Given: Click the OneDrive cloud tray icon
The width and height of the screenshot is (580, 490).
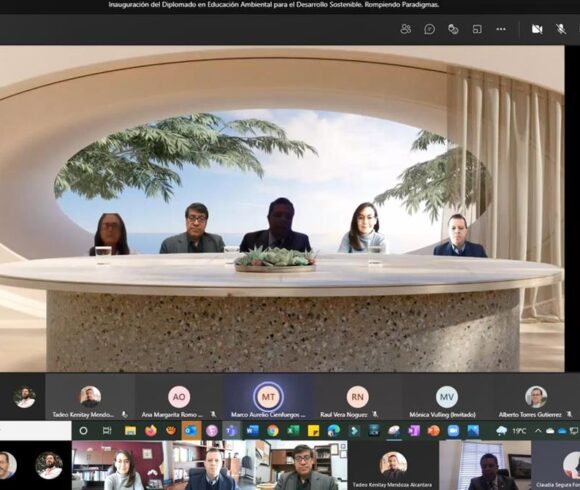Looking at the screenshot, I should (x=562, y=431).
